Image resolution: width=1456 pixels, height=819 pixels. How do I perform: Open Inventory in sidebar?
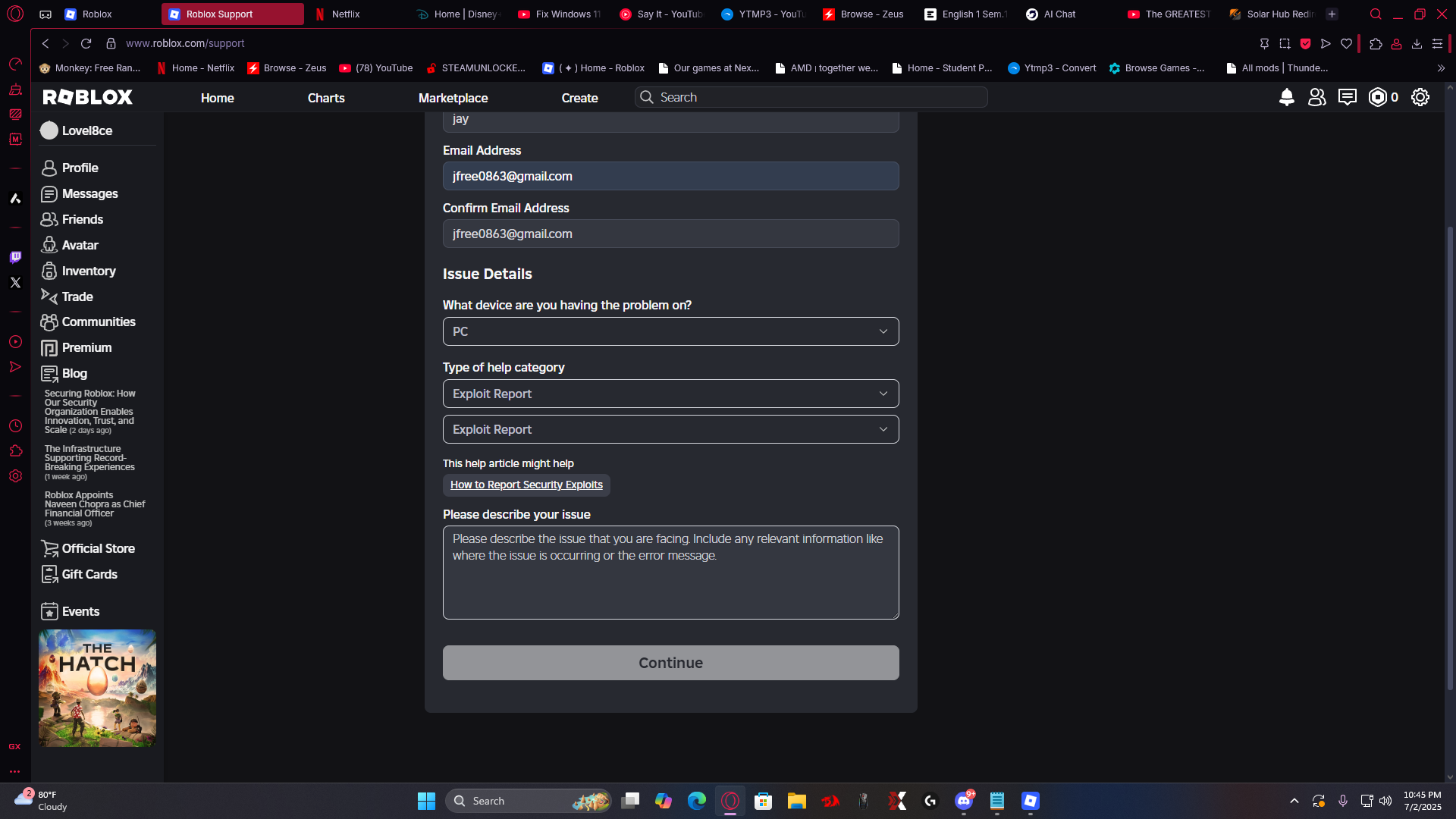tap(89, 271)
